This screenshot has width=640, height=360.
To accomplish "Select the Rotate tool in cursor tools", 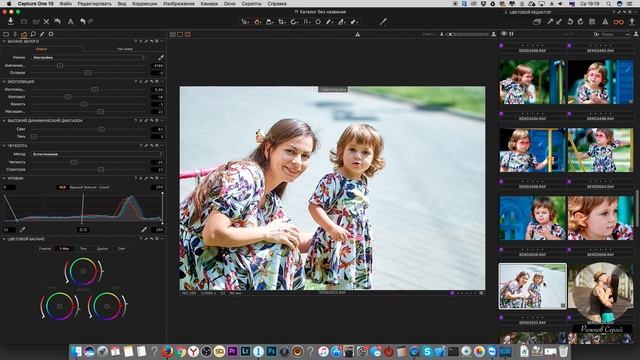I will 294,22.
